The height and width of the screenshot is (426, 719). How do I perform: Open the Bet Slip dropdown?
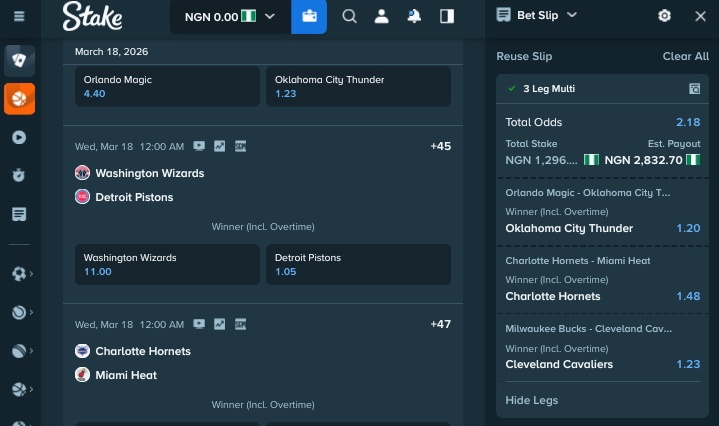click(x=537, y=15)
